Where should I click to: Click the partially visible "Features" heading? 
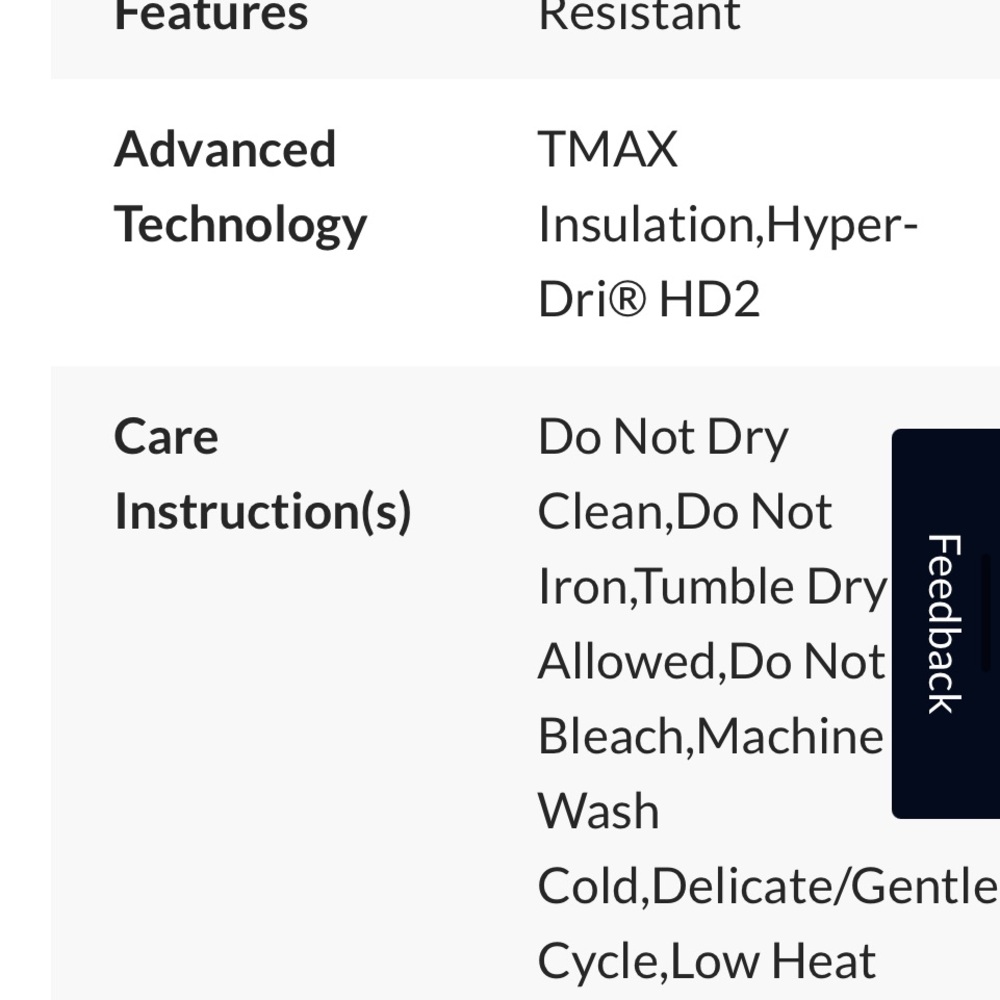(211, 15)
